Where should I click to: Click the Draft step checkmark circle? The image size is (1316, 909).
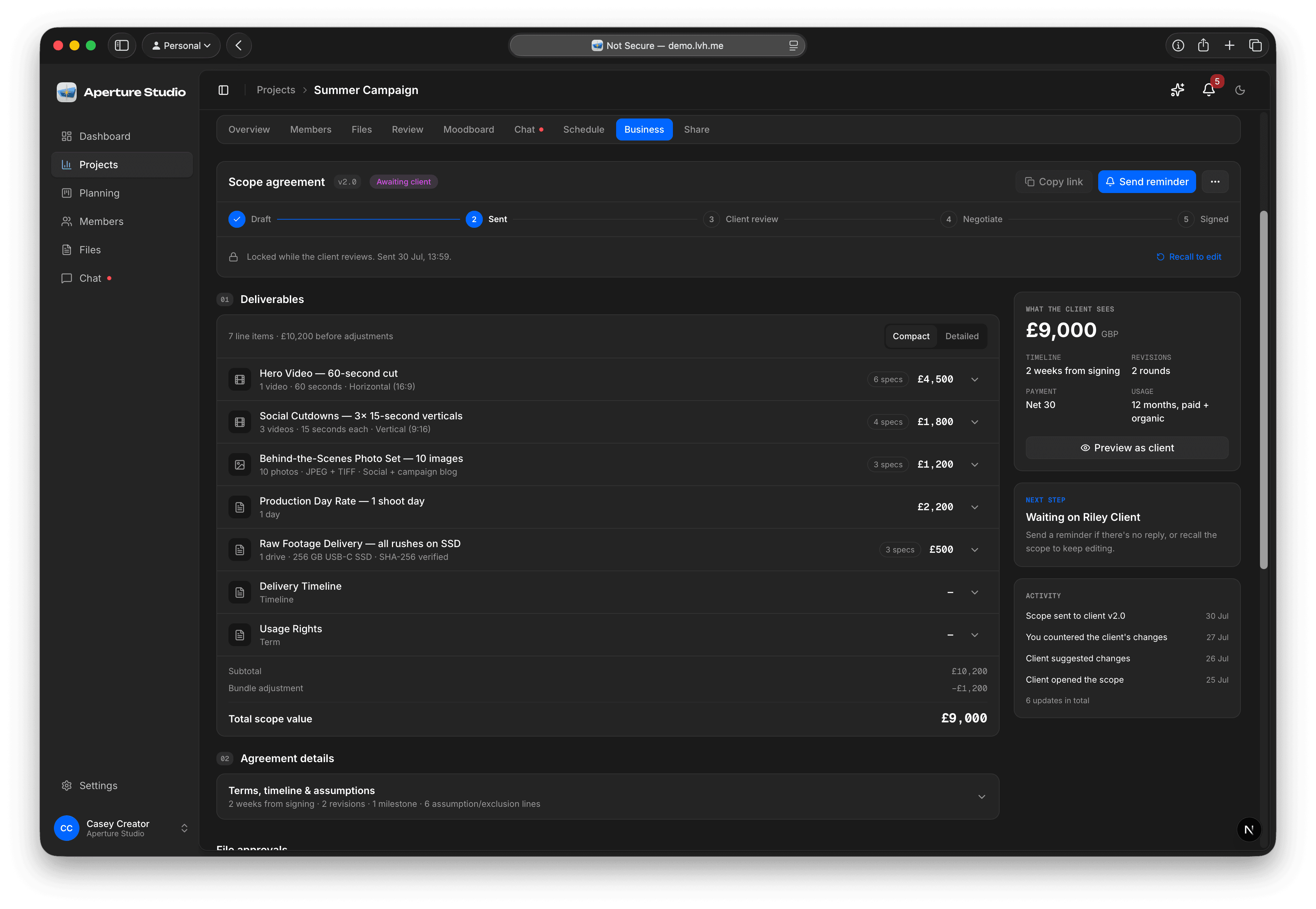coord(236,219)
